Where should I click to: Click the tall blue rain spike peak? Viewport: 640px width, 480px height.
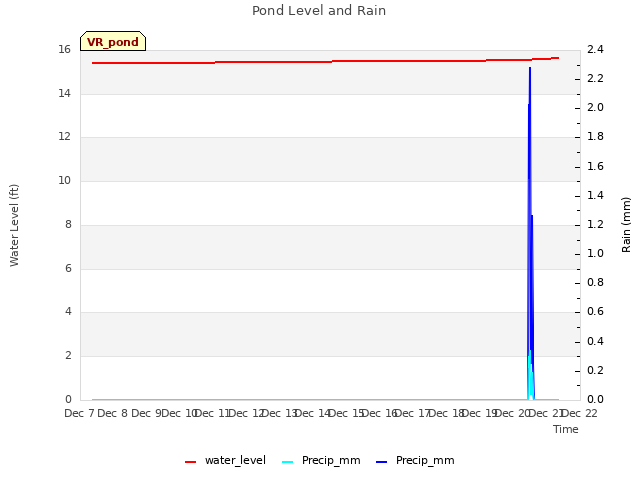point(530,69)
